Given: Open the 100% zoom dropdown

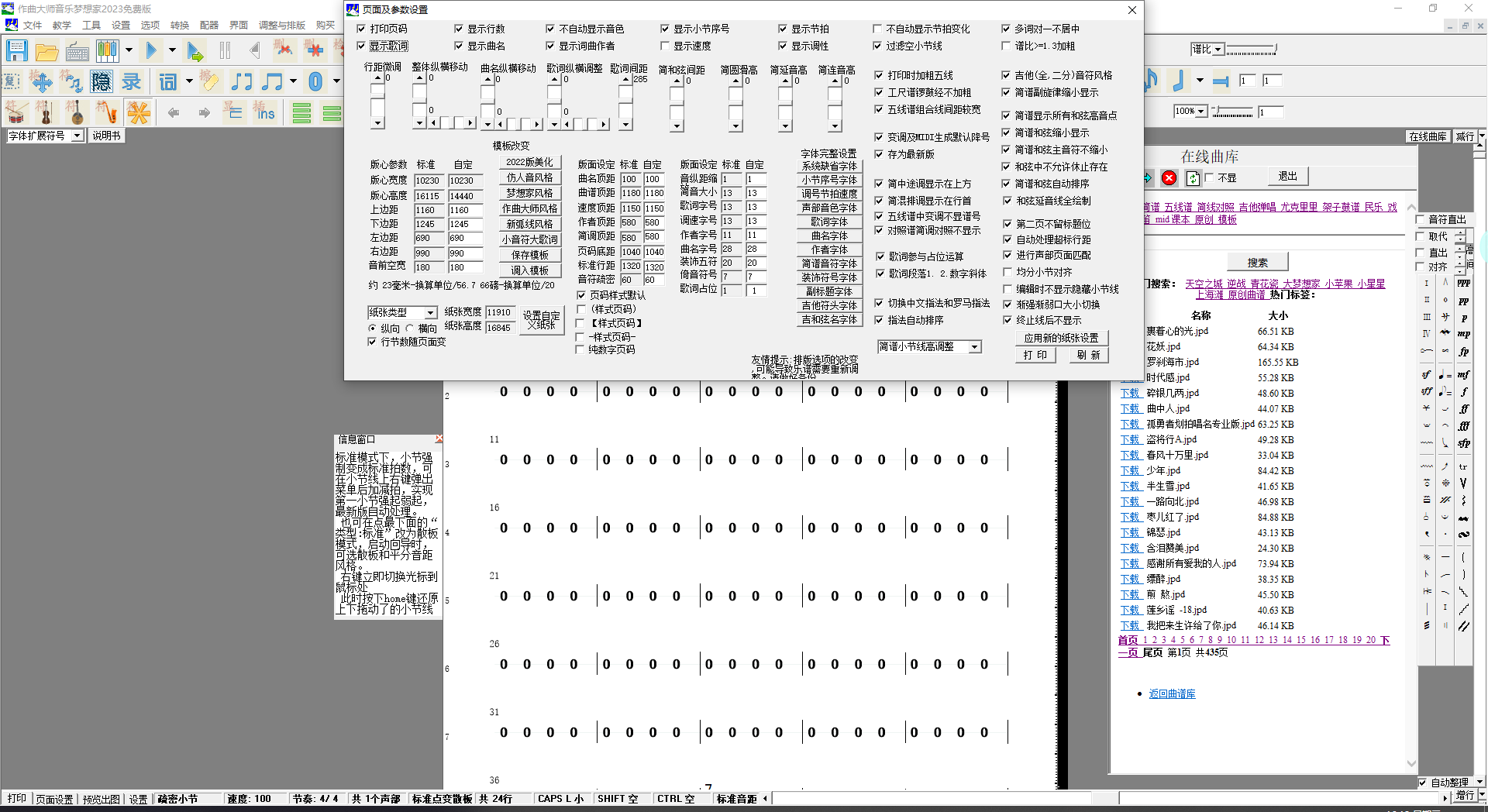Looking at the screenshot, I should [x=1190, y=112].
